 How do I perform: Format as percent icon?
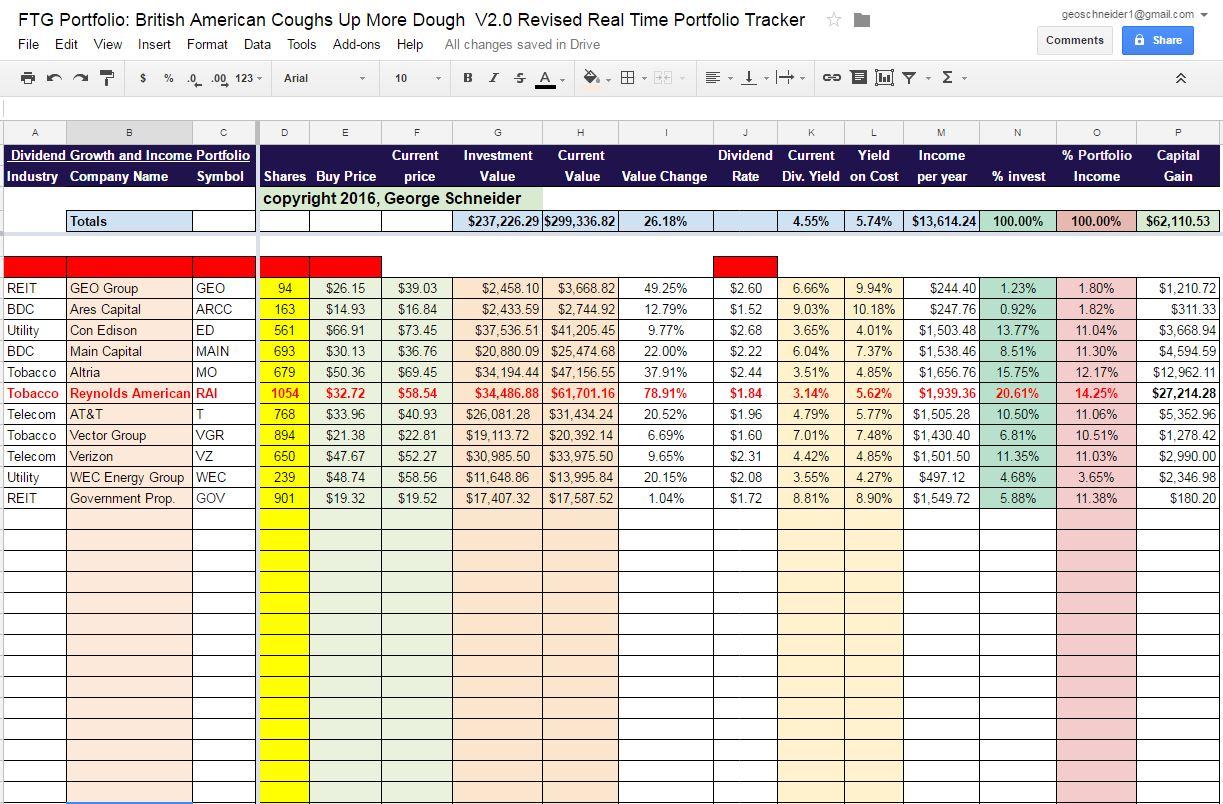point(168,78)
